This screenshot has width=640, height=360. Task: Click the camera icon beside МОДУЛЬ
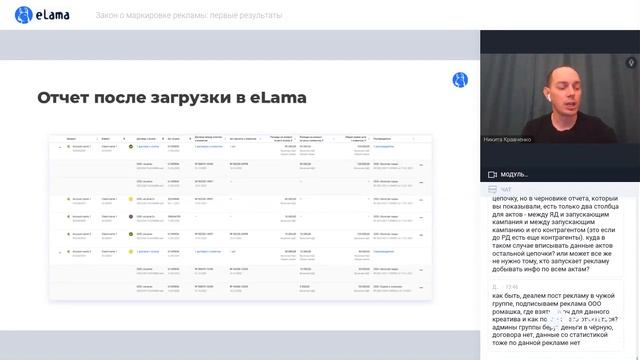[492, 174]
